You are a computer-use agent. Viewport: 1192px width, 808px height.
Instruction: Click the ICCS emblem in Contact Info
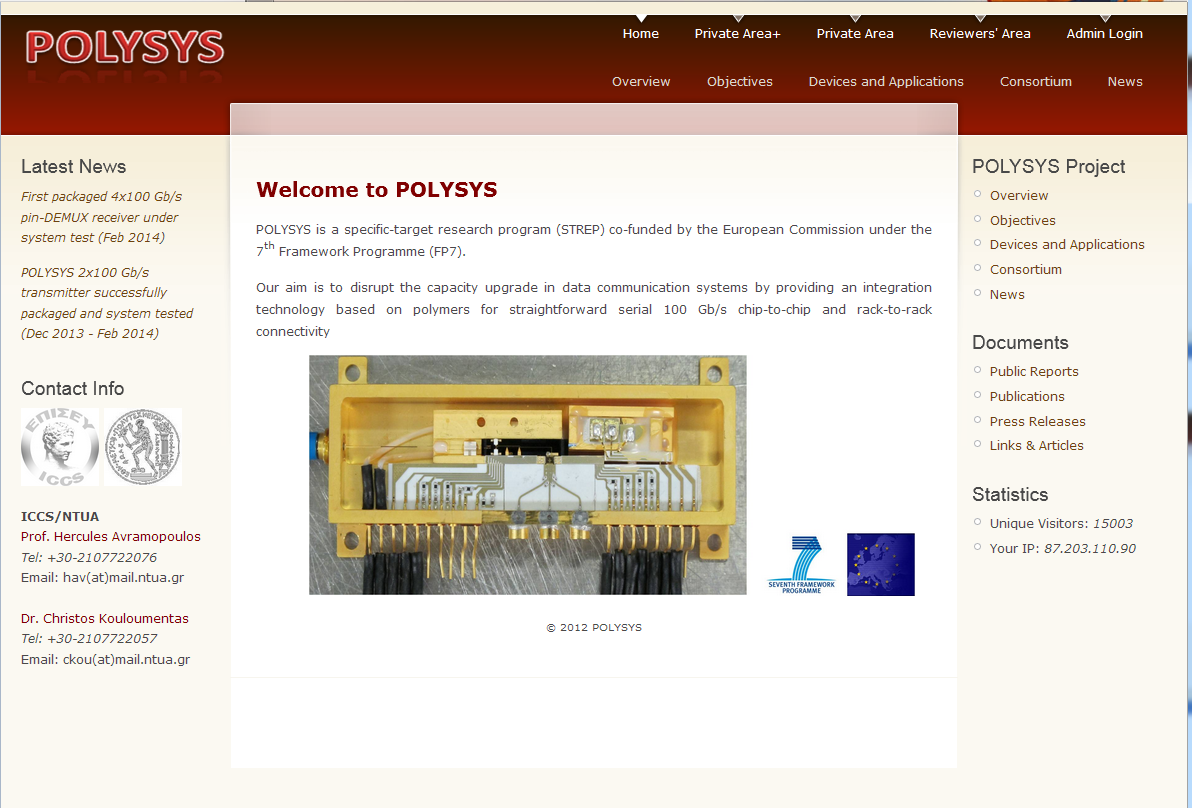(60, 446)
